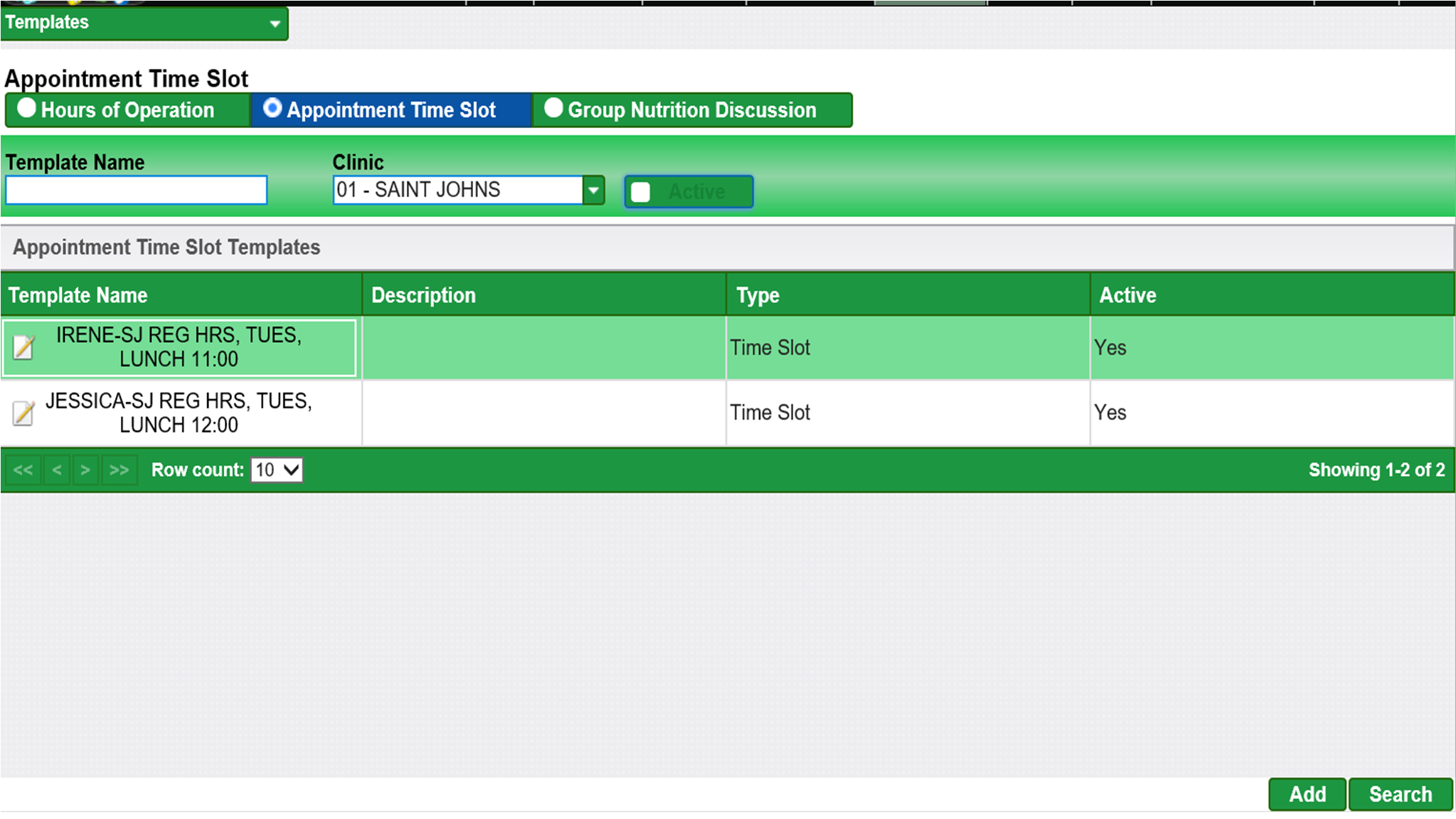Viewport: 1456px width, 819px height.
Task: Click the Type column header
Action: 758,295
